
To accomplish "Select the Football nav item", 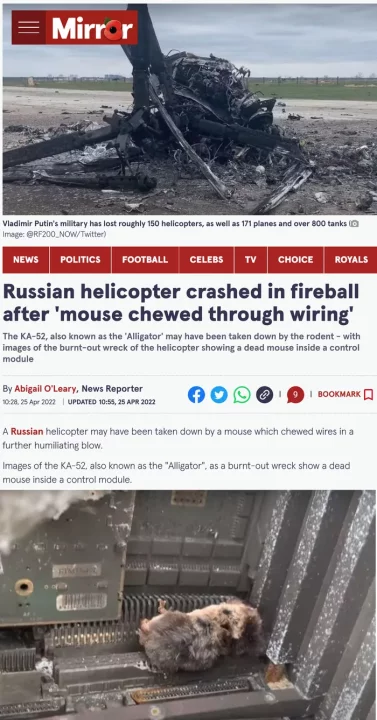I will pyautogui.click(x=145, y=260).
